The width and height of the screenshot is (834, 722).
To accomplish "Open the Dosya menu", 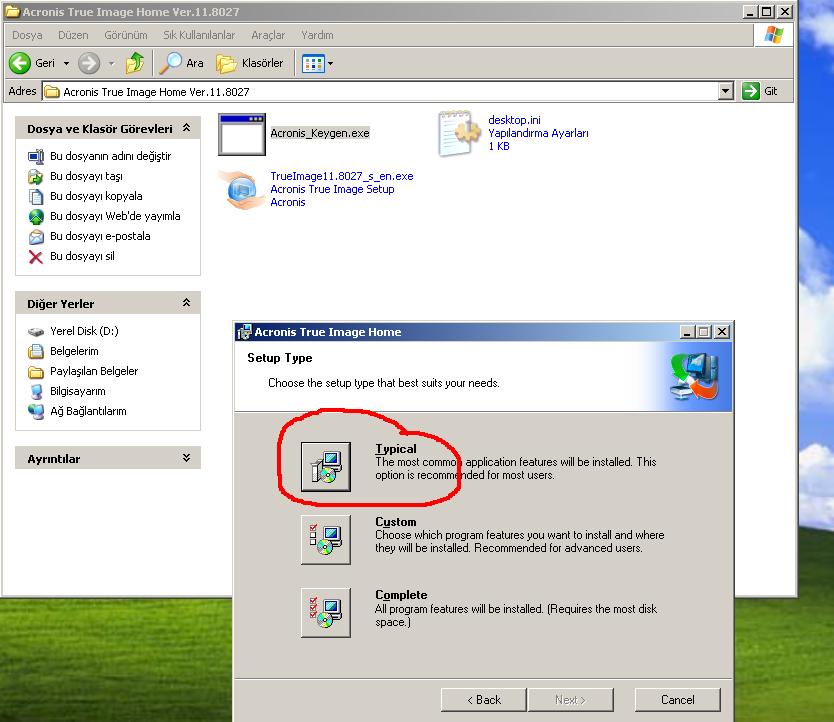I will pos(27,35).
